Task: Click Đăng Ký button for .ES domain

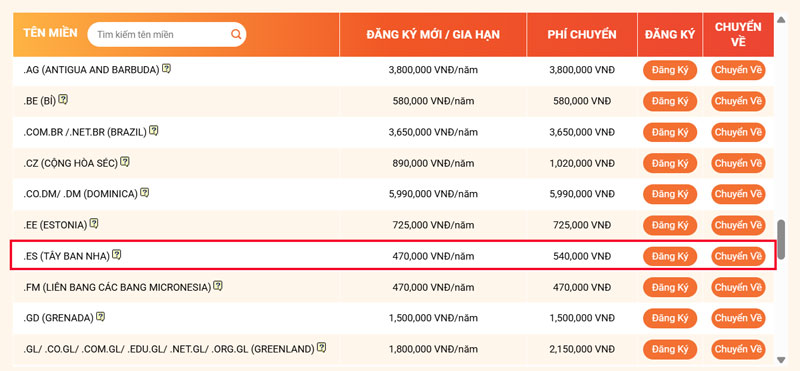Action: [670, 256]
